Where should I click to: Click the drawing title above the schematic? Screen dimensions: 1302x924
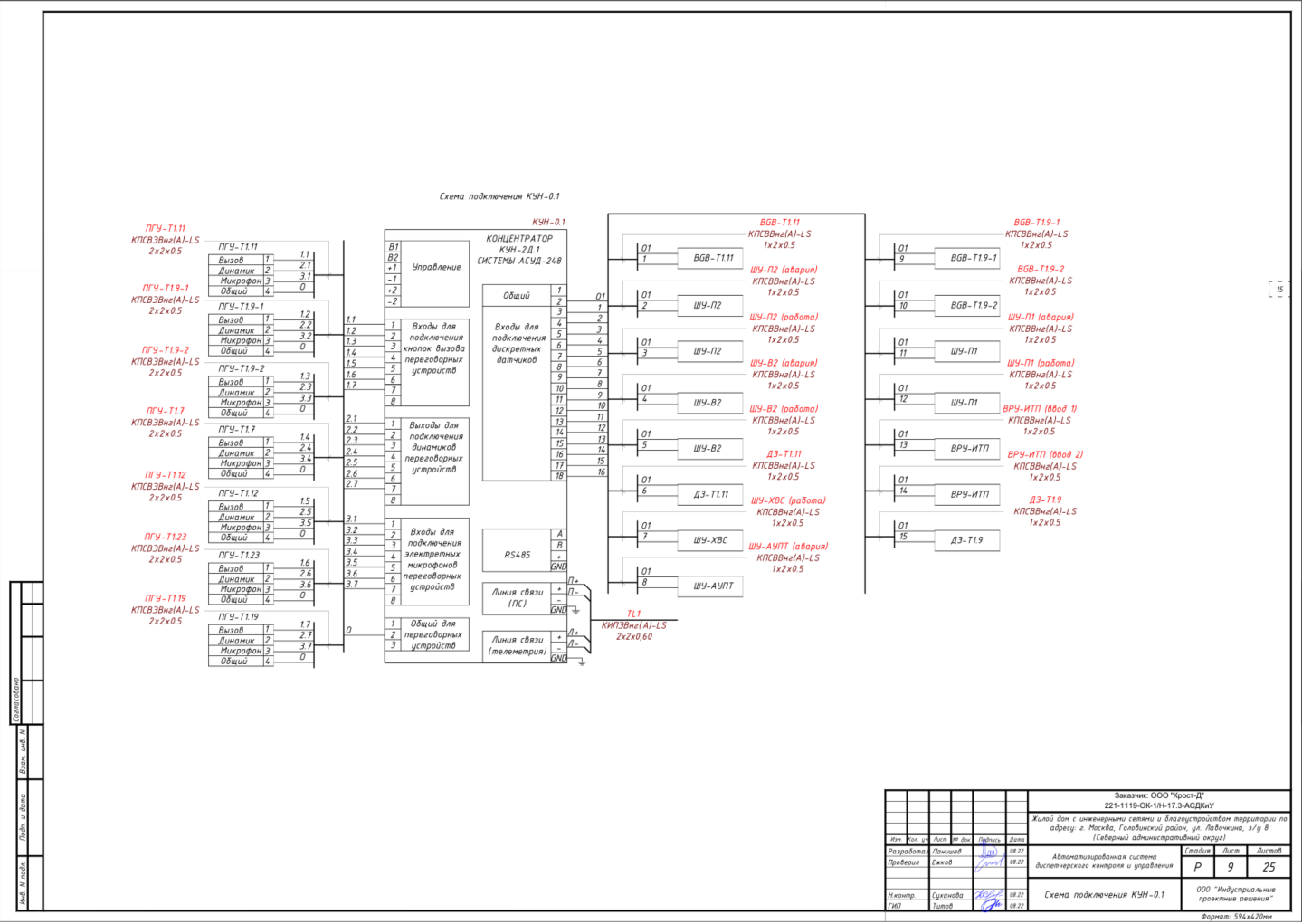pos(499,196)
